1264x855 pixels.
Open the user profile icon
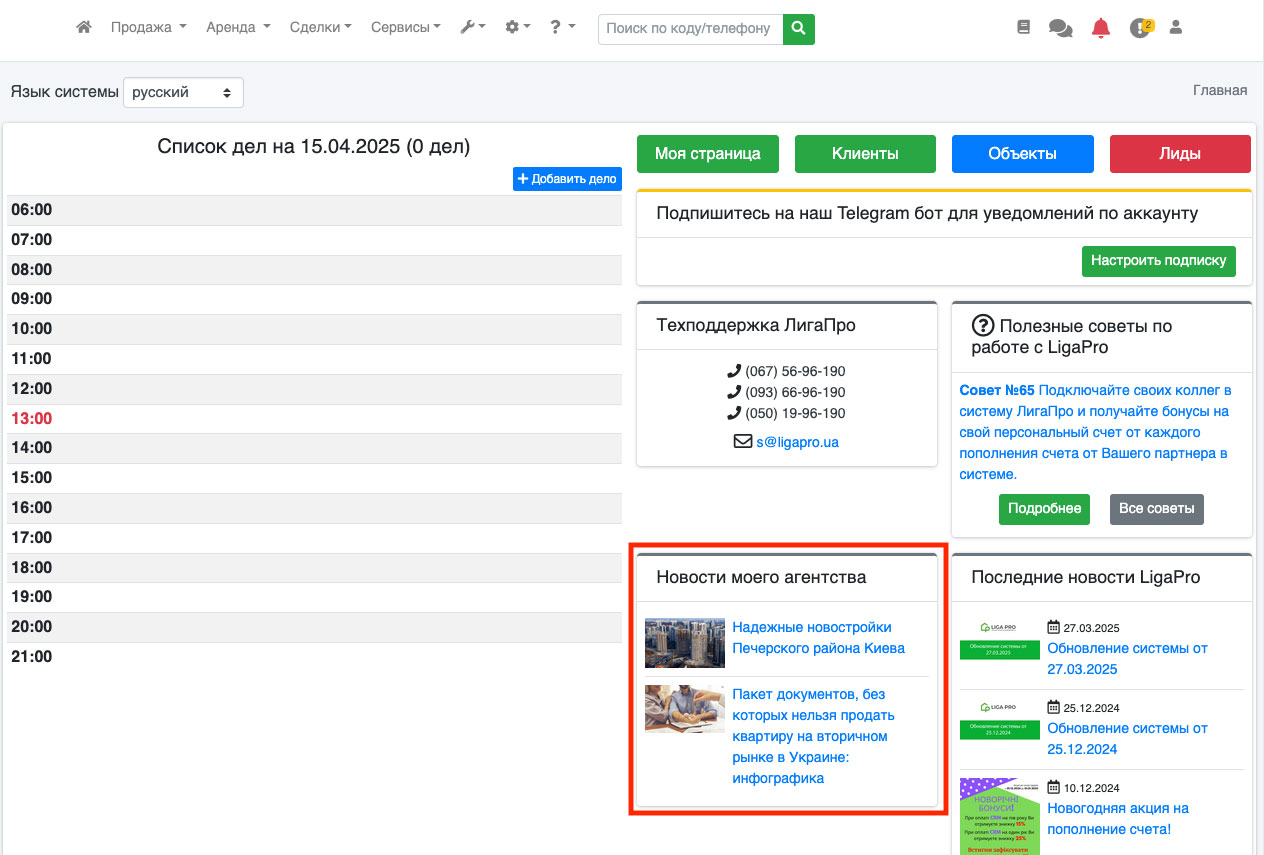(x=1176, y=28)
